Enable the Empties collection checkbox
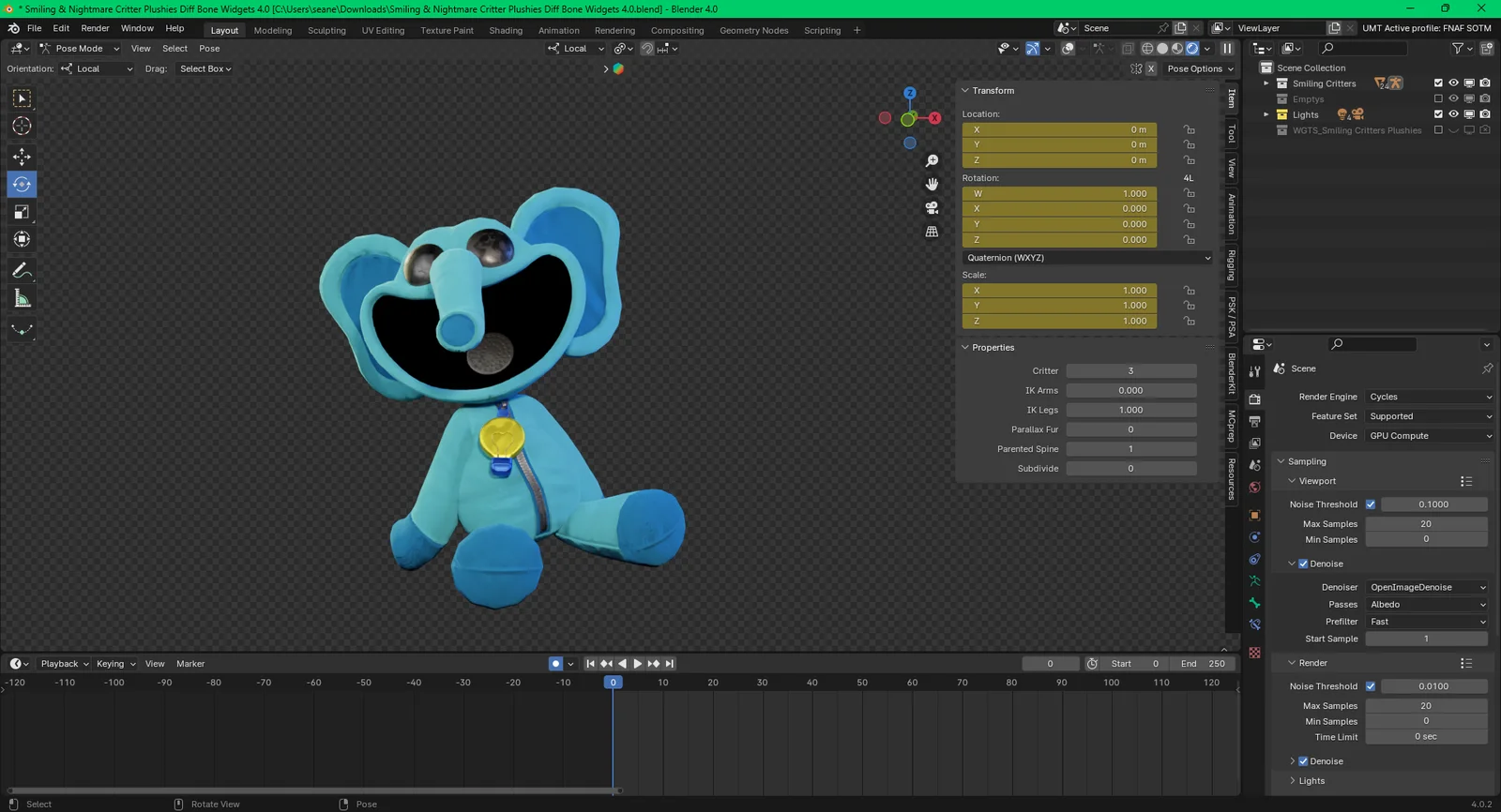Viewport: 1501px width, 812px height. 1438,98
